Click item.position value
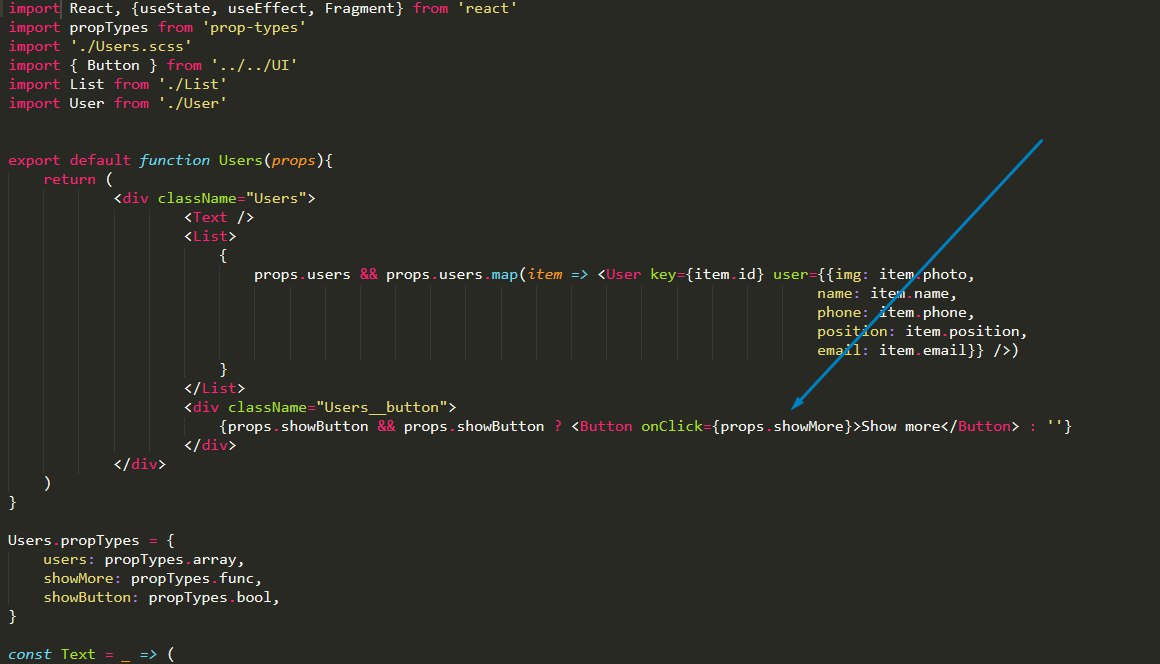Screen dimensions: 1160x664 tap(962, 331)
